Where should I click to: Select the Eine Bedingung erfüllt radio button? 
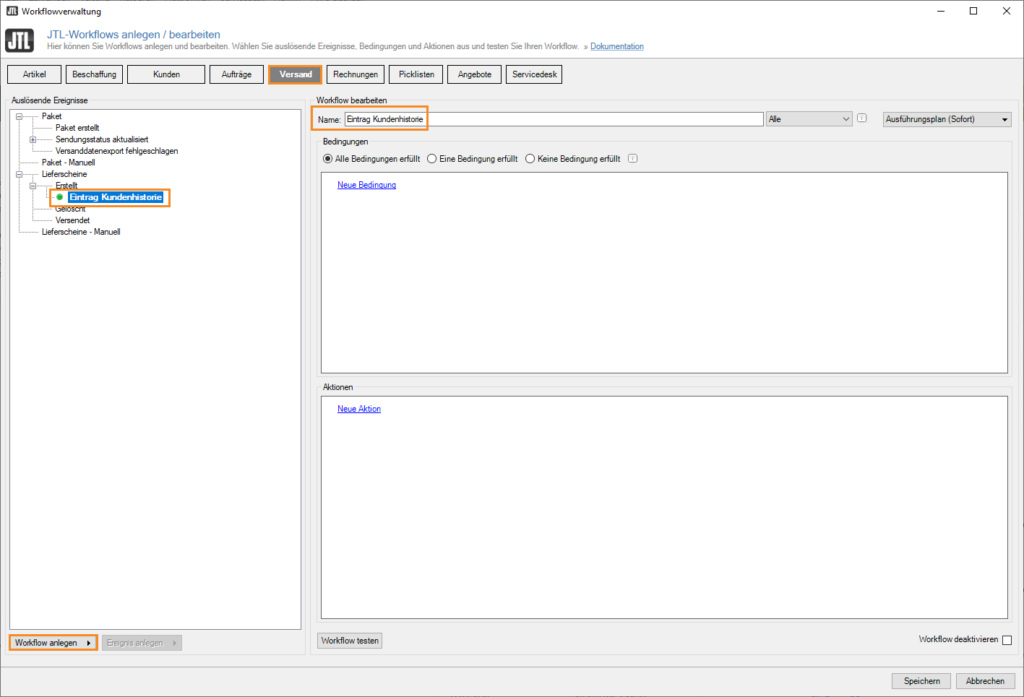[x=430, y=158]
